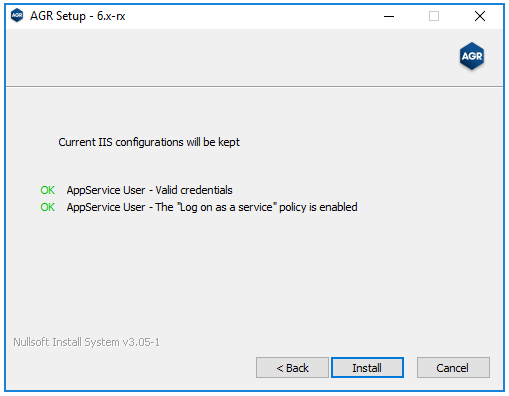Click the large AGR logo in header banner
509x396 pixels.
tap(472, 56)
